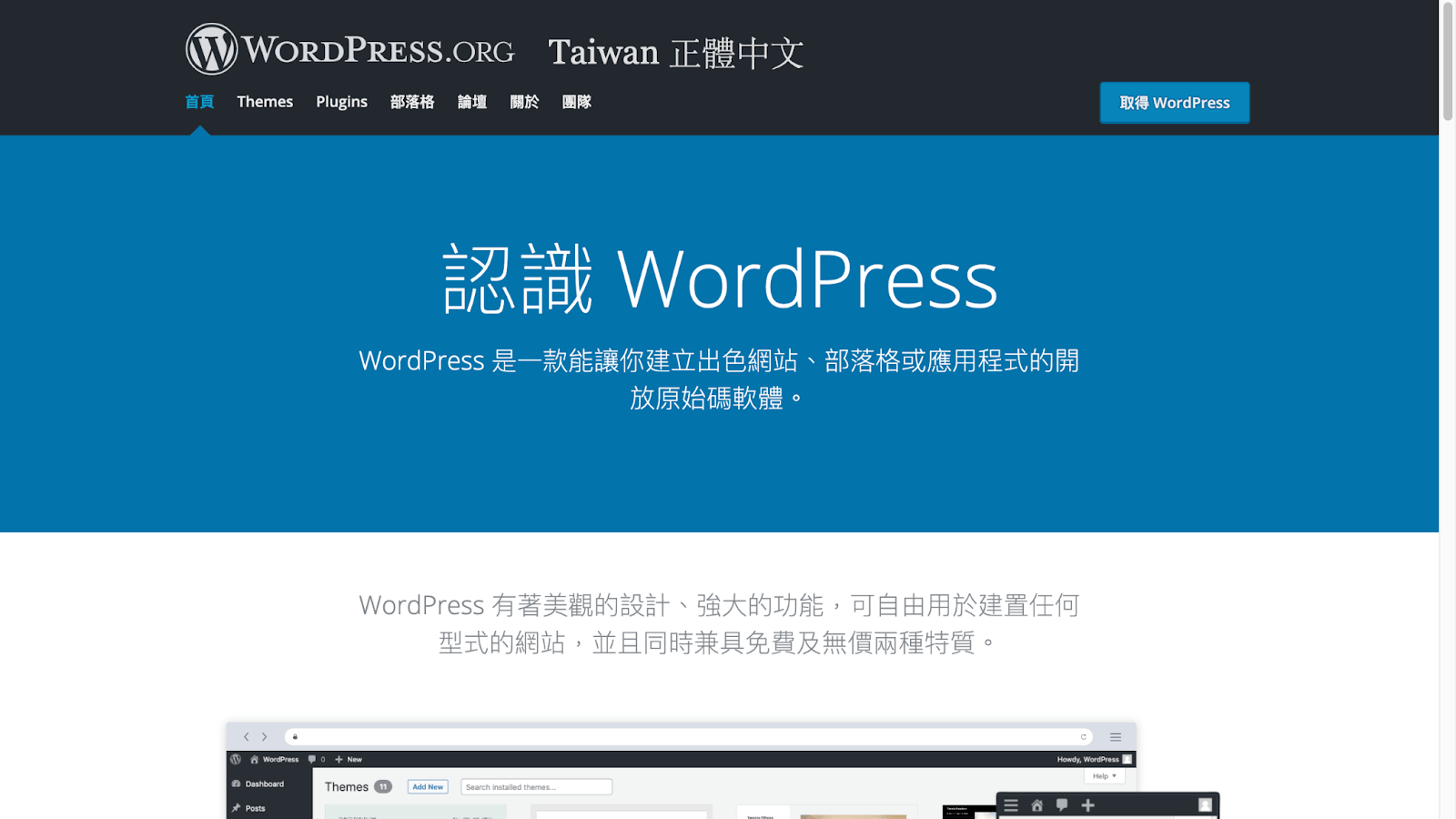Open the Plugins menu item
The width and height of the screenshot is (1456, 819).
click(x=341, y=102)
